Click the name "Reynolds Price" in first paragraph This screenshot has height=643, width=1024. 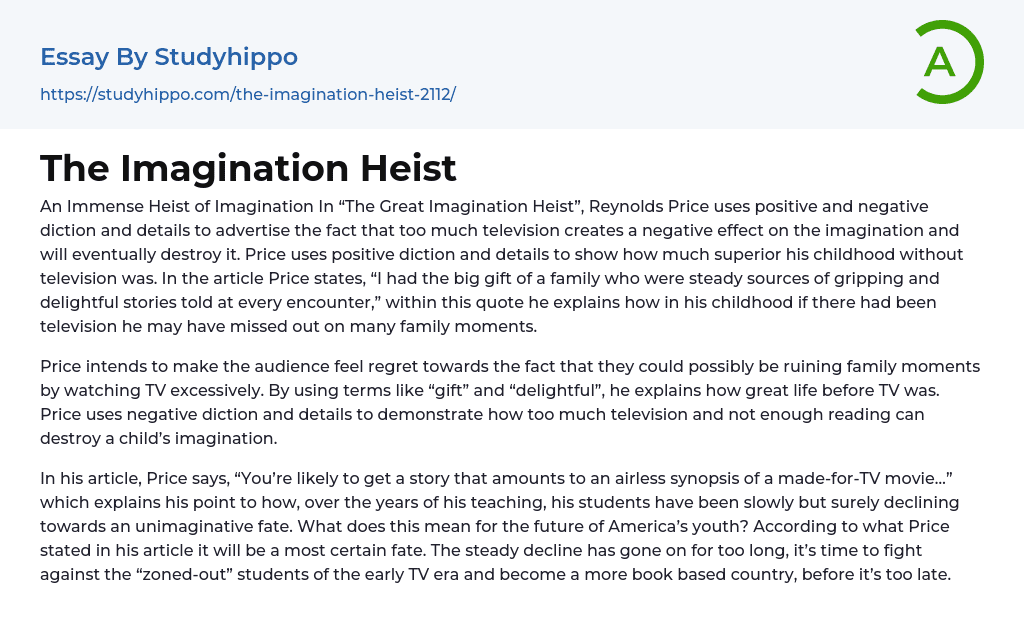pos(653,207)
